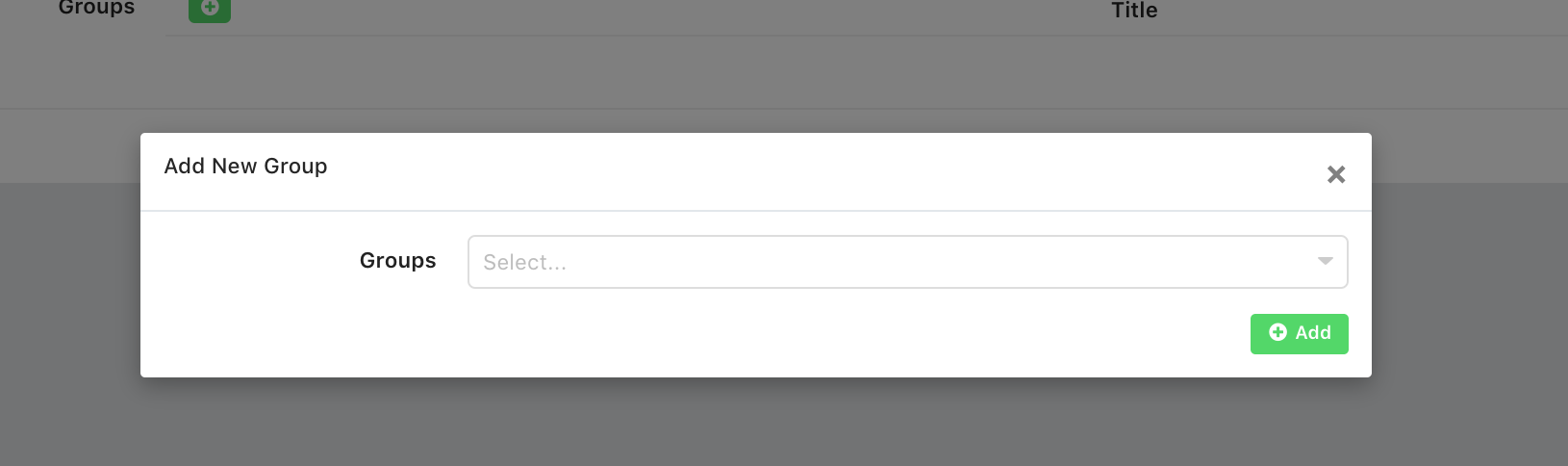
Task: Click the small triangle caret in Groups field
Action: point(1325,262)
